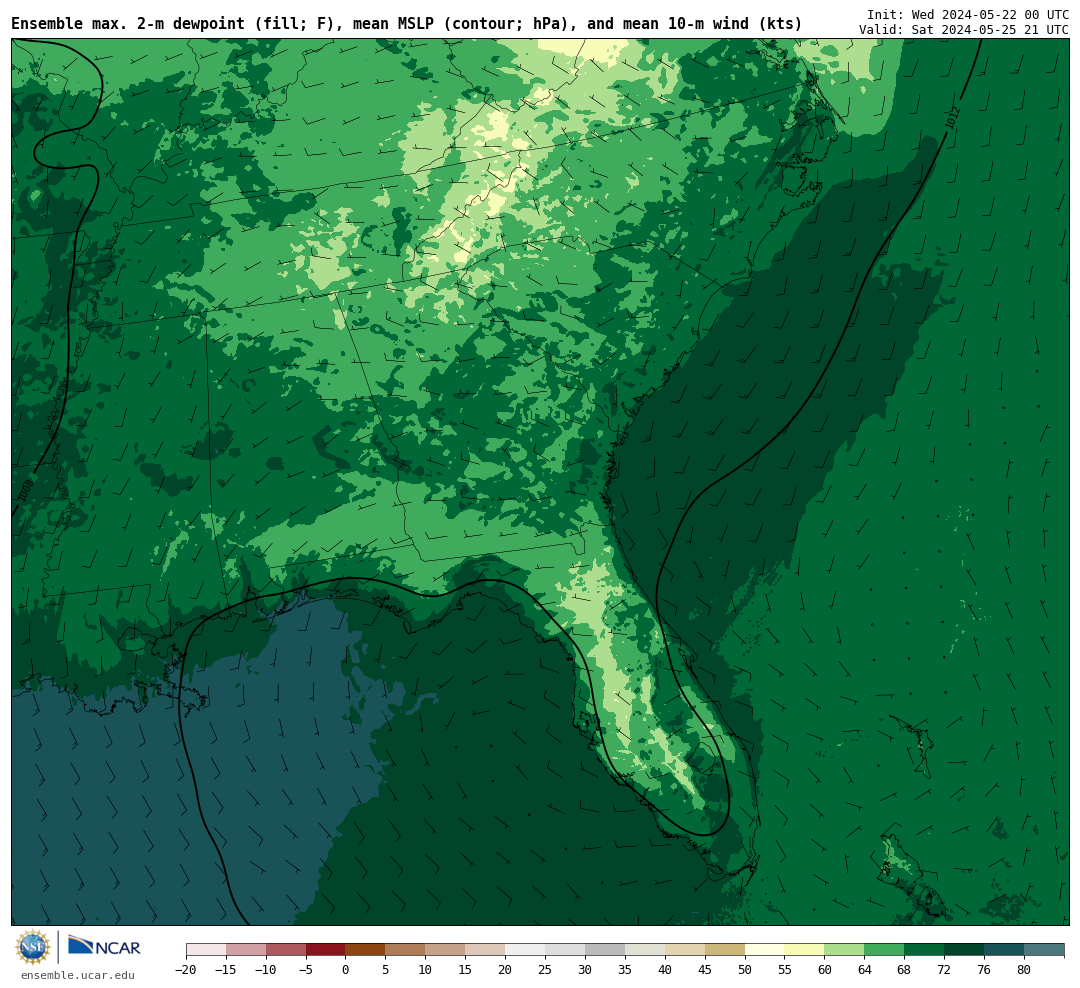
Task: Pick the pale yellow swatch between 55 and 60
Action: pyautogui.click(x=804, y=950)
